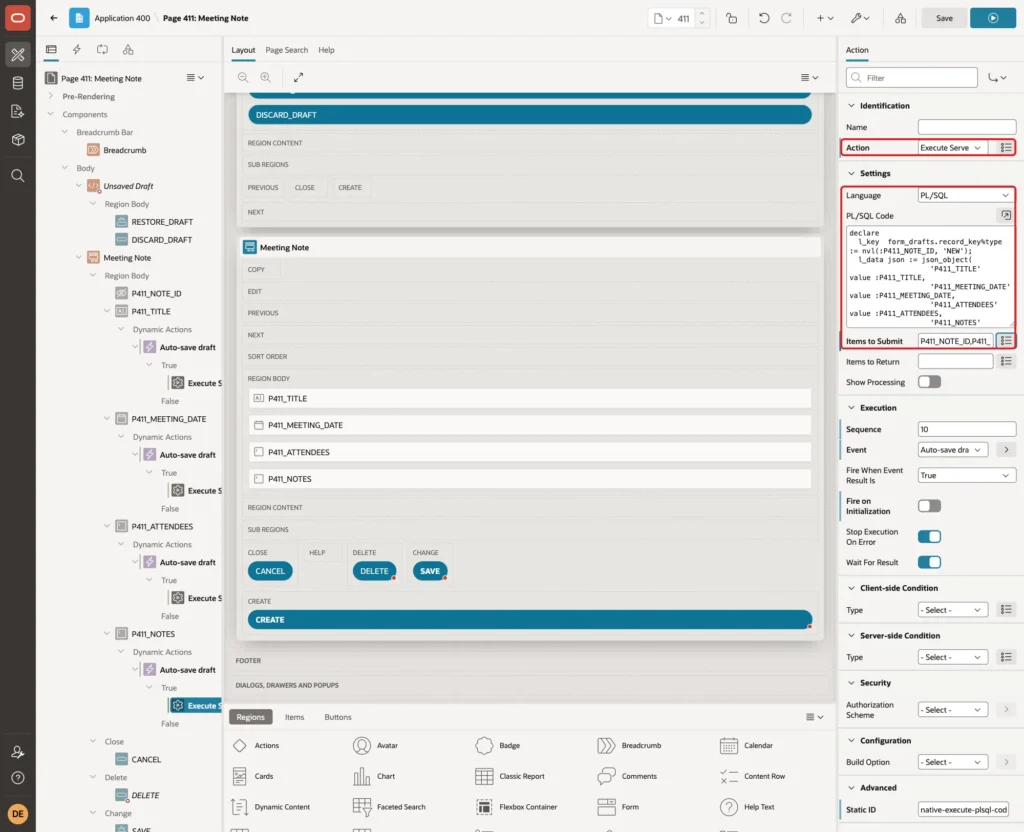Click the Save button in toolbar
The height and width of the screenshot is (832, 1024).
pos(944,18)
